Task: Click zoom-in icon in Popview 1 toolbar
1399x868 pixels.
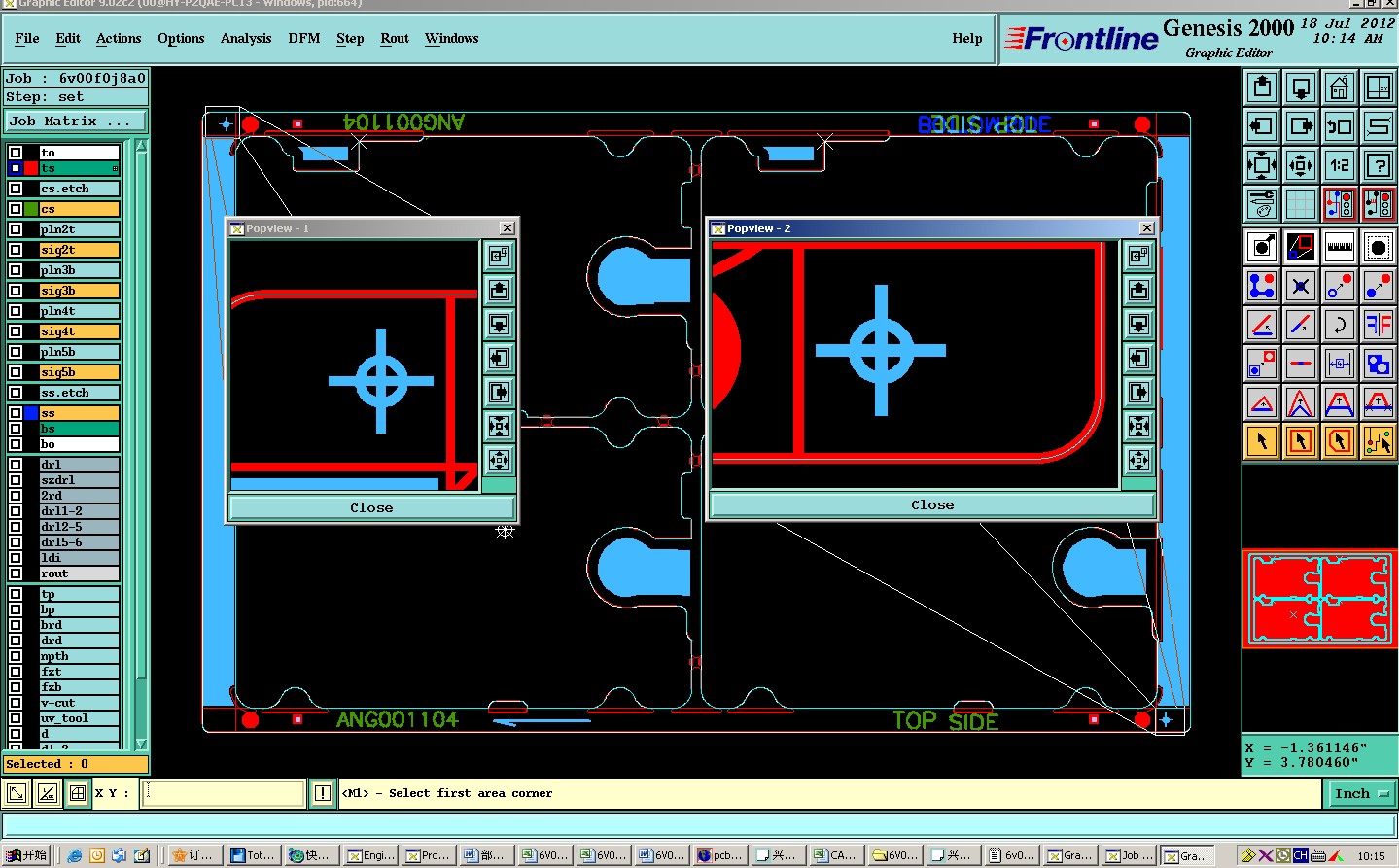Action: tap(499, 426)
